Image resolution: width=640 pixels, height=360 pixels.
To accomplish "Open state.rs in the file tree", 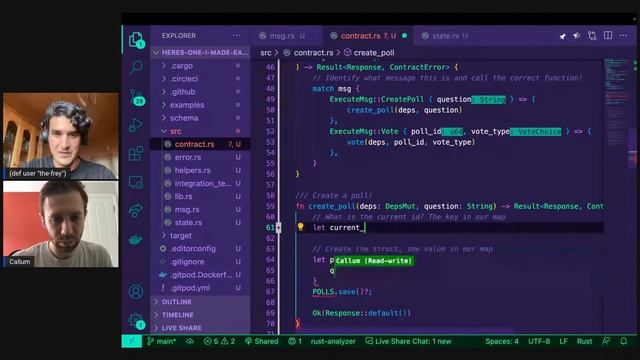I will pos(200,222).
